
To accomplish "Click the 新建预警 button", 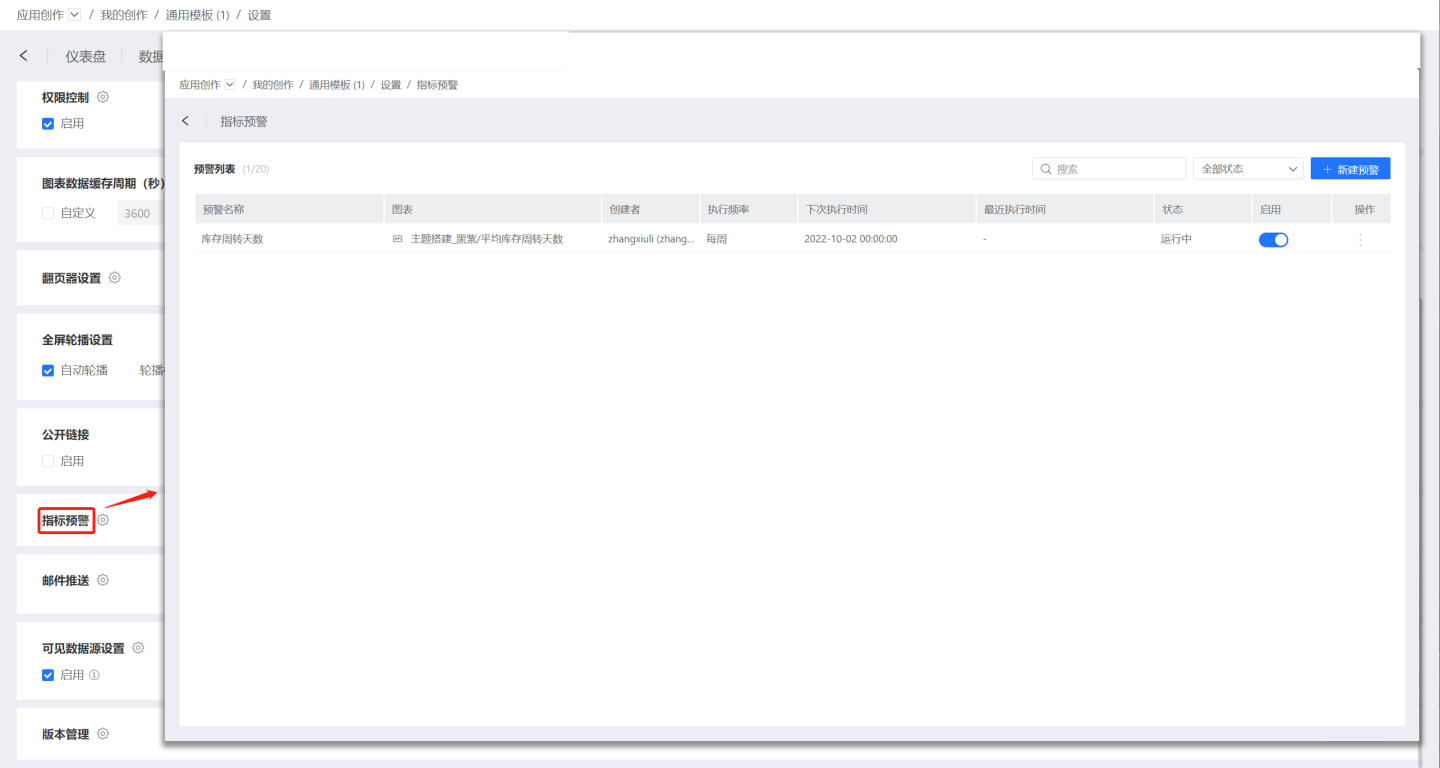I will click(x=1350, y=169).
